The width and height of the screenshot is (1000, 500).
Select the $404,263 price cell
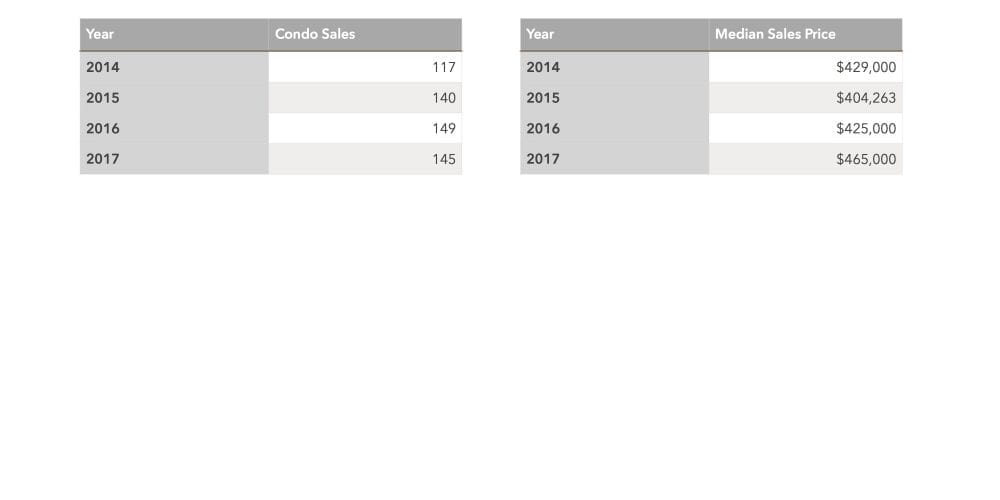(x=805, y=98)
